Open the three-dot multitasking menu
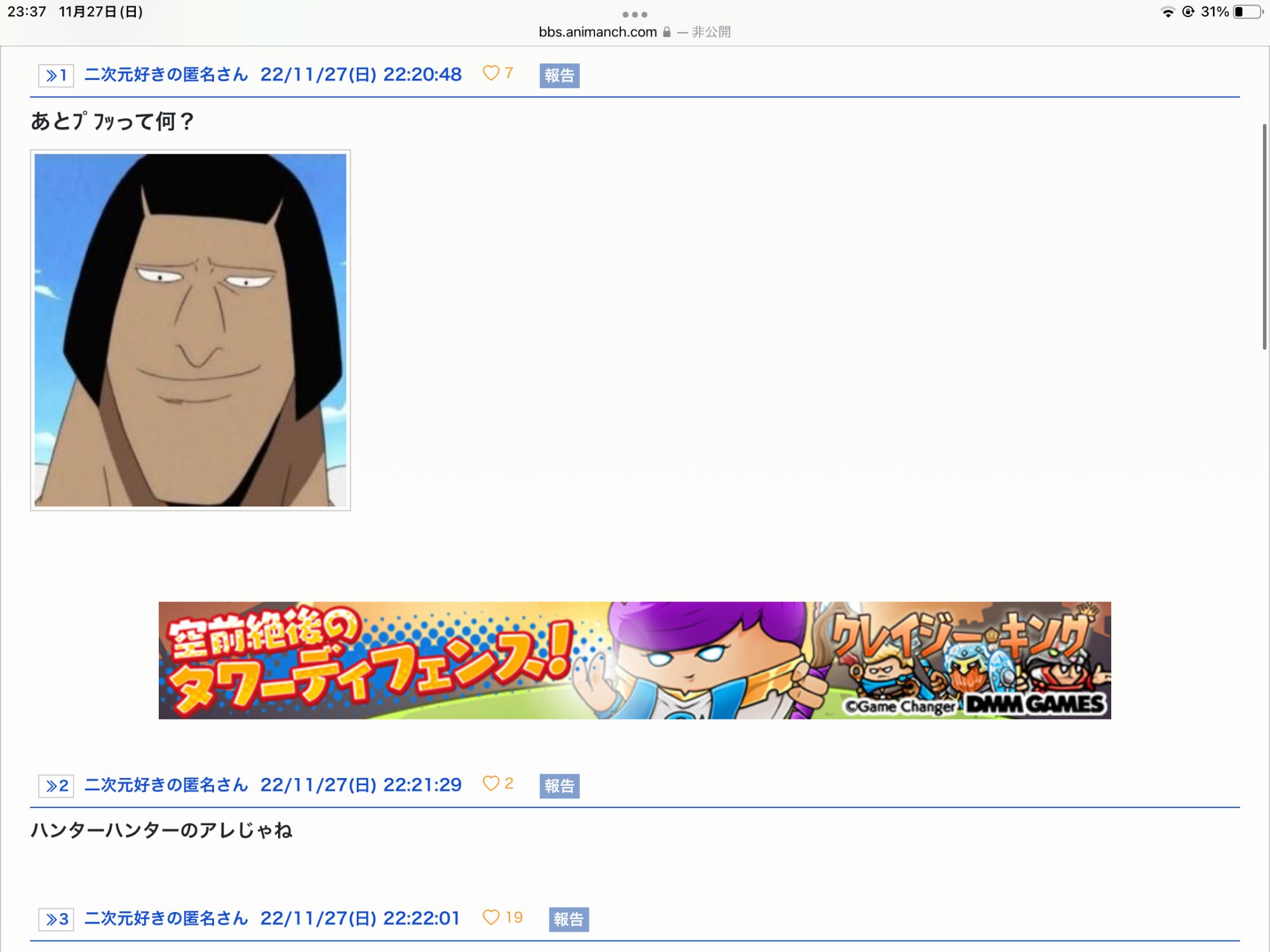The width and height of the screenshot is (1270, 952). [x=634, y=15]
